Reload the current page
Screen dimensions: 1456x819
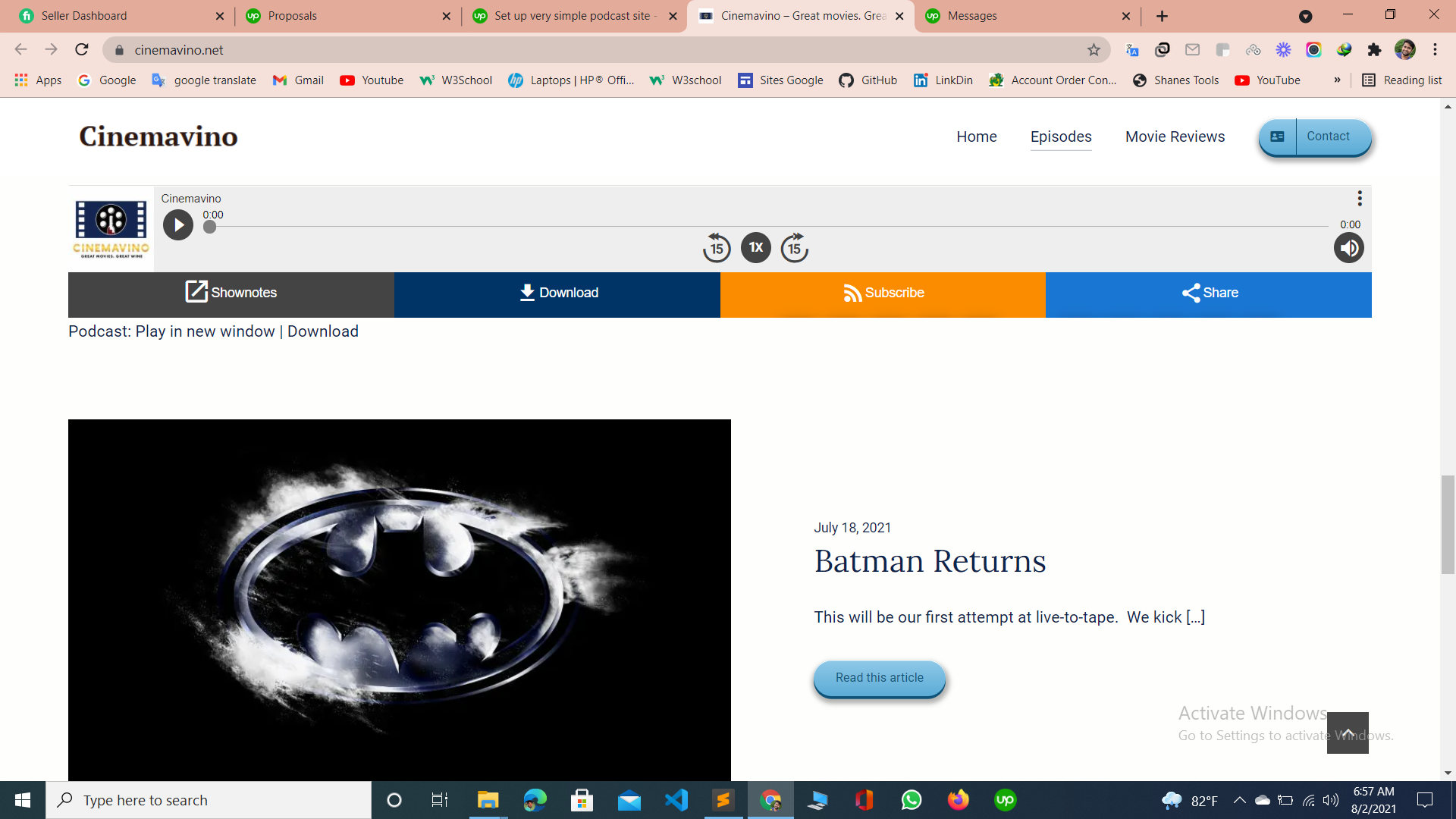pos(82,50)
